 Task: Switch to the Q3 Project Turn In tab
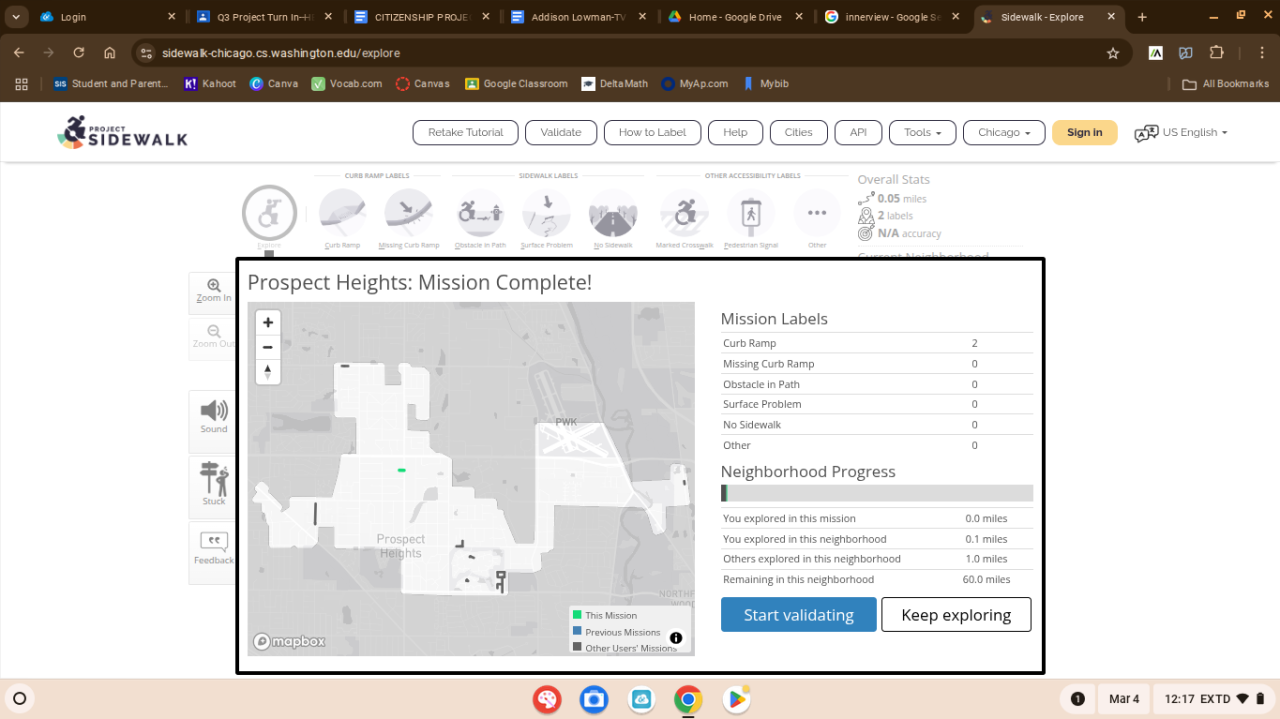(264, 17)
